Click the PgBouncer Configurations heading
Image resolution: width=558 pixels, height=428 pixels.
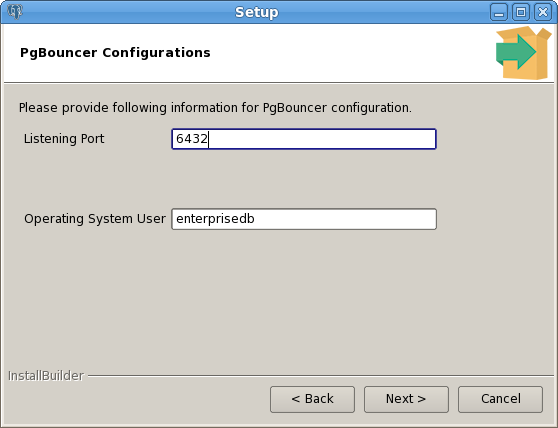pyautogui.click(x=115, y=53)
